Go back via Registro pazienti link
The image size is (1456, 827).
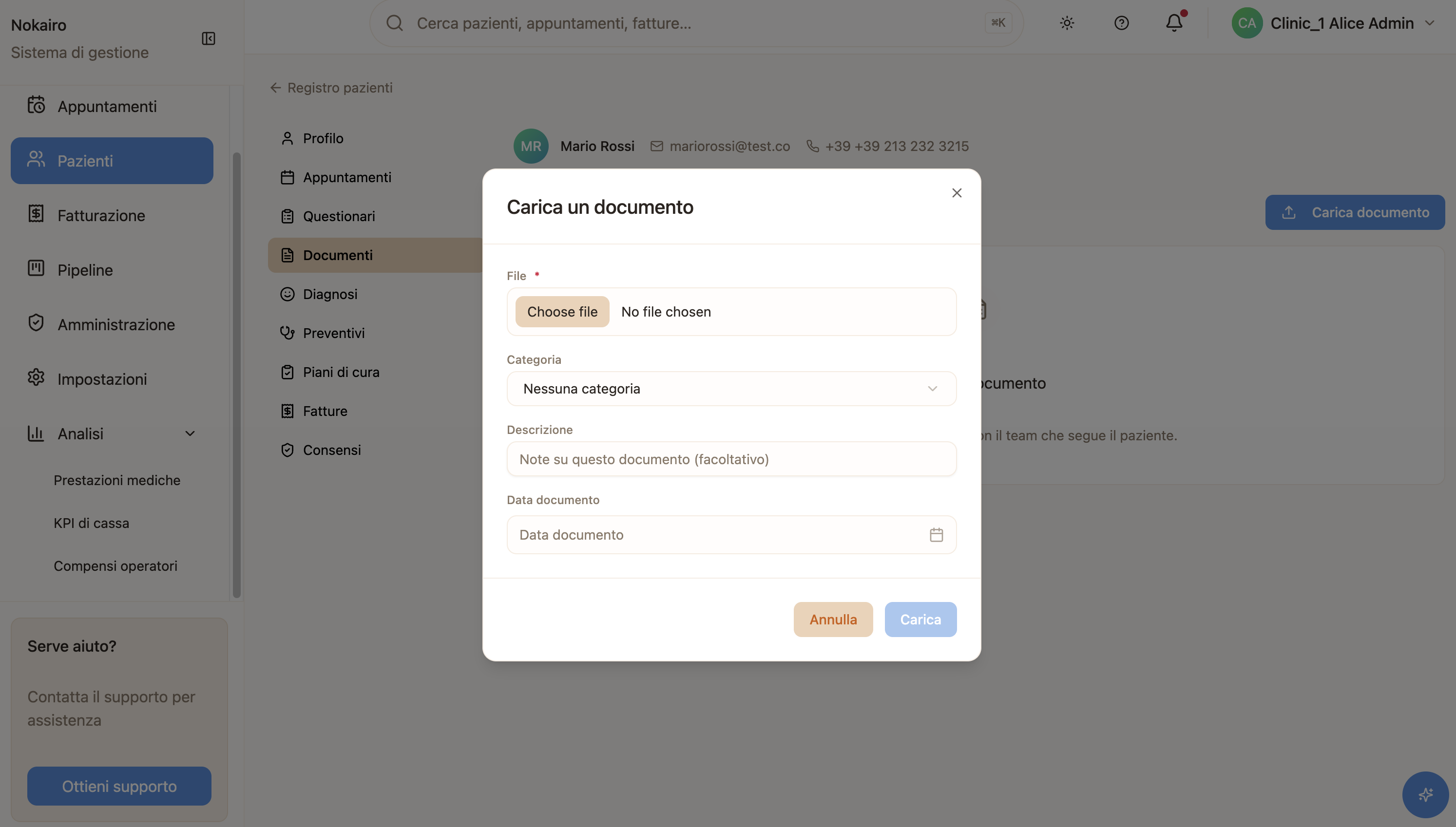[x=332, y=88]
